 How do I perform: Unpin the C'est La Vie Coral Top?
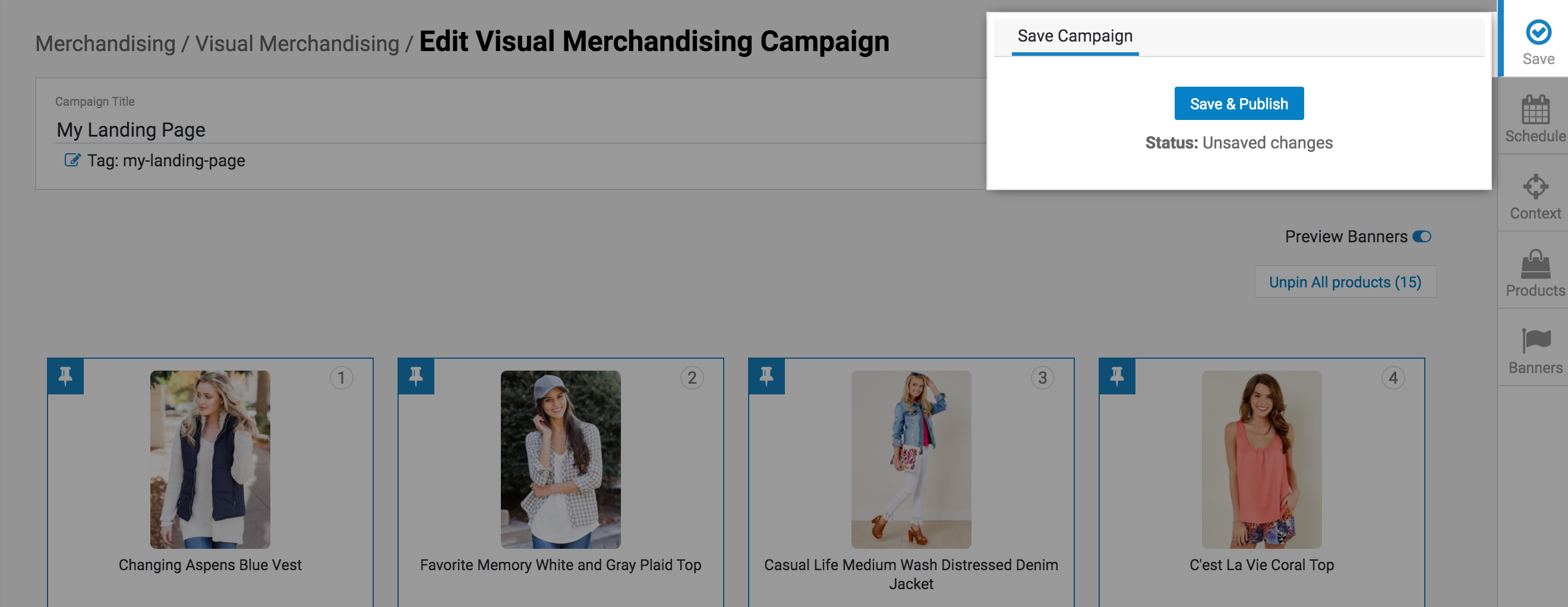coord(1117,377)
